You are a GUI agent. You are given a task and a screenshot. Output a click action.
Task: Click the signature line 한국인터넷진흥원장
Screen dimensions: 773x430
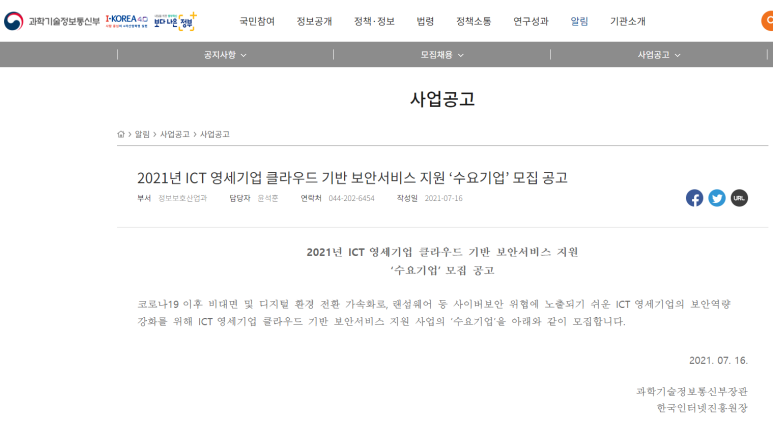tap(702, 408)
